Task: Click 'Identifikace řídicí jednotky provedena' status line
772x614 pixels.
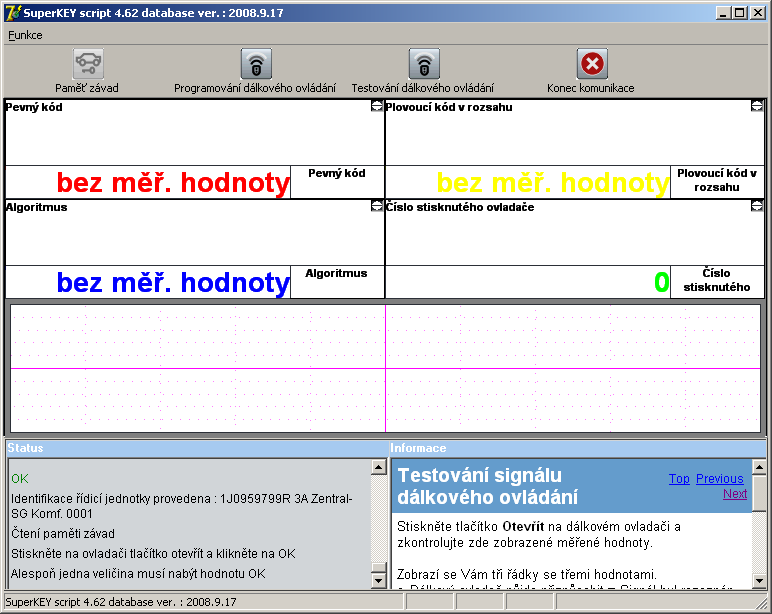Action: (182, 506)
